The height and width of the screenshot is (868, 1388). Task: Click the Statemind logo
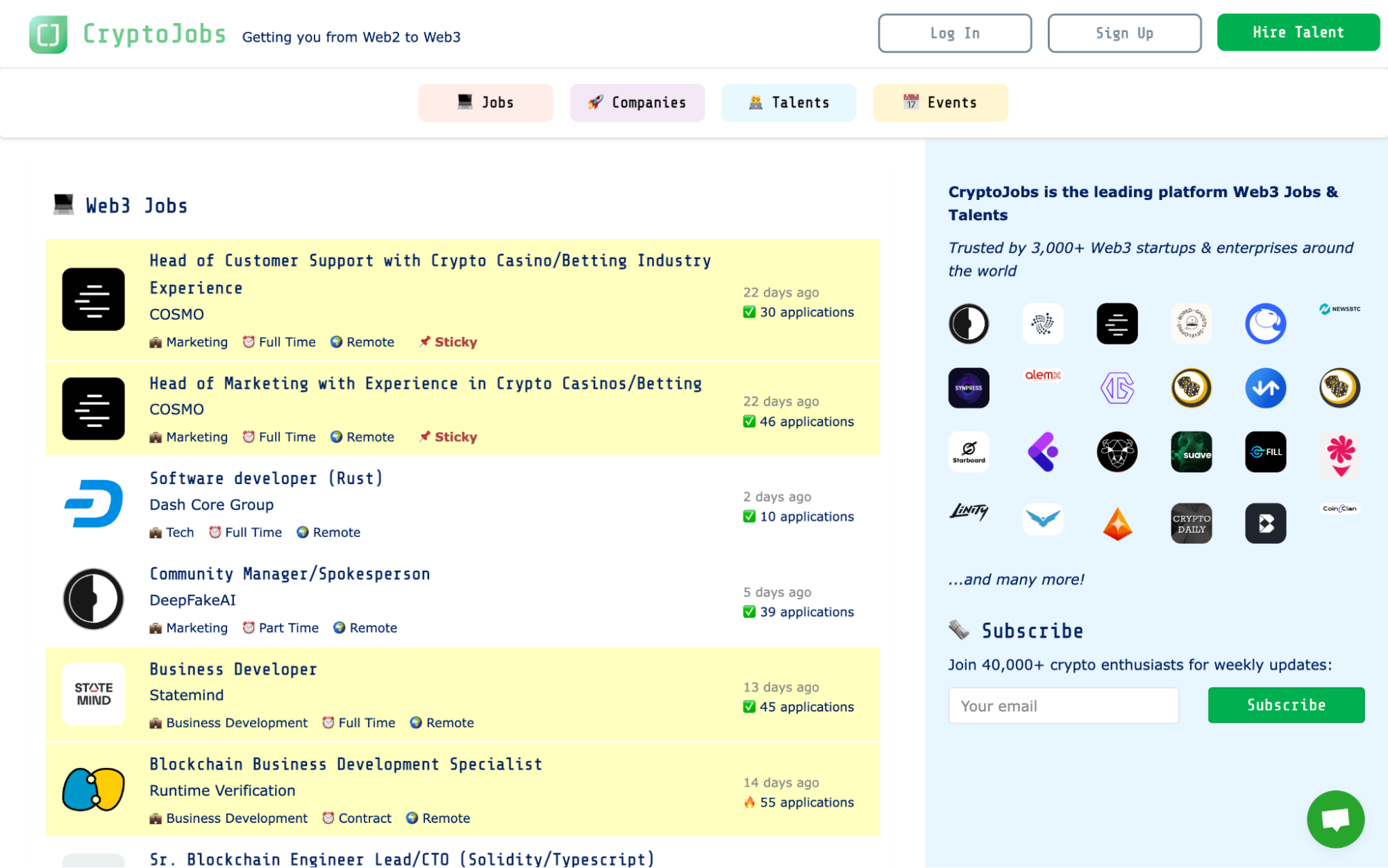point(94,694)
